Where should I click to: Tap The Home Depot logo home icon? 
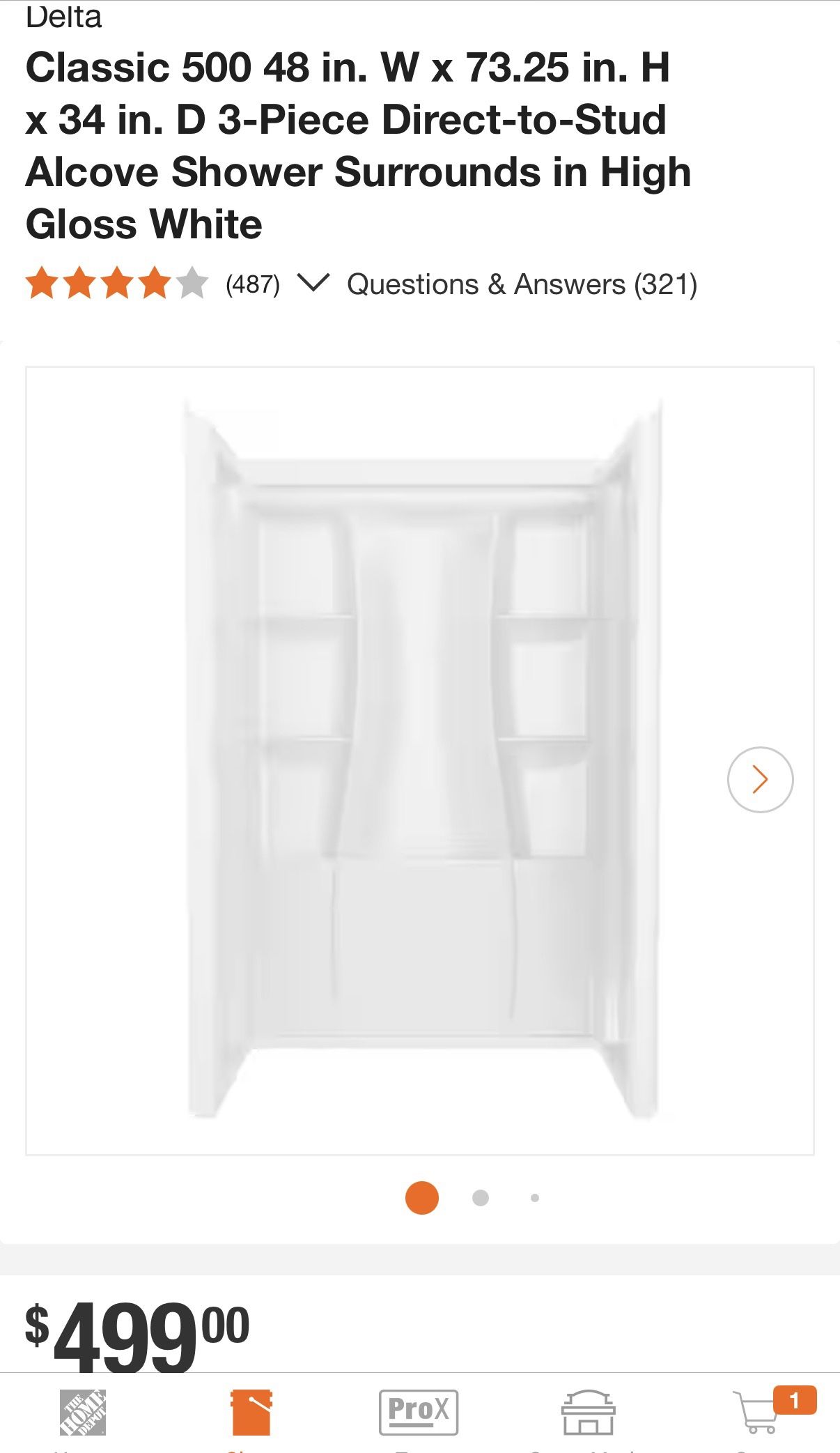click(82, 1412)
